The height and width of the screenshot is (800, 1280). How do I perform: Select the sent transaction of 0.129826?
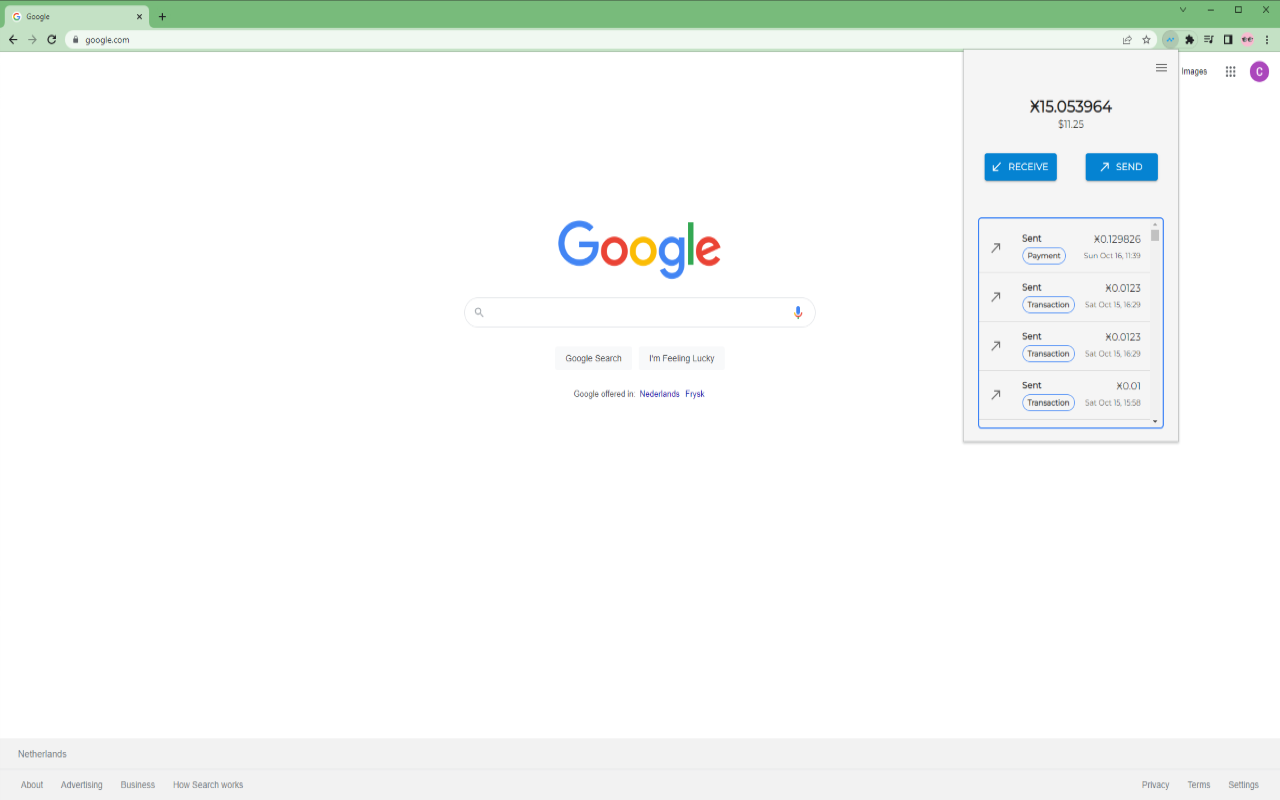pyautogui.click(x=1064, y=247)
